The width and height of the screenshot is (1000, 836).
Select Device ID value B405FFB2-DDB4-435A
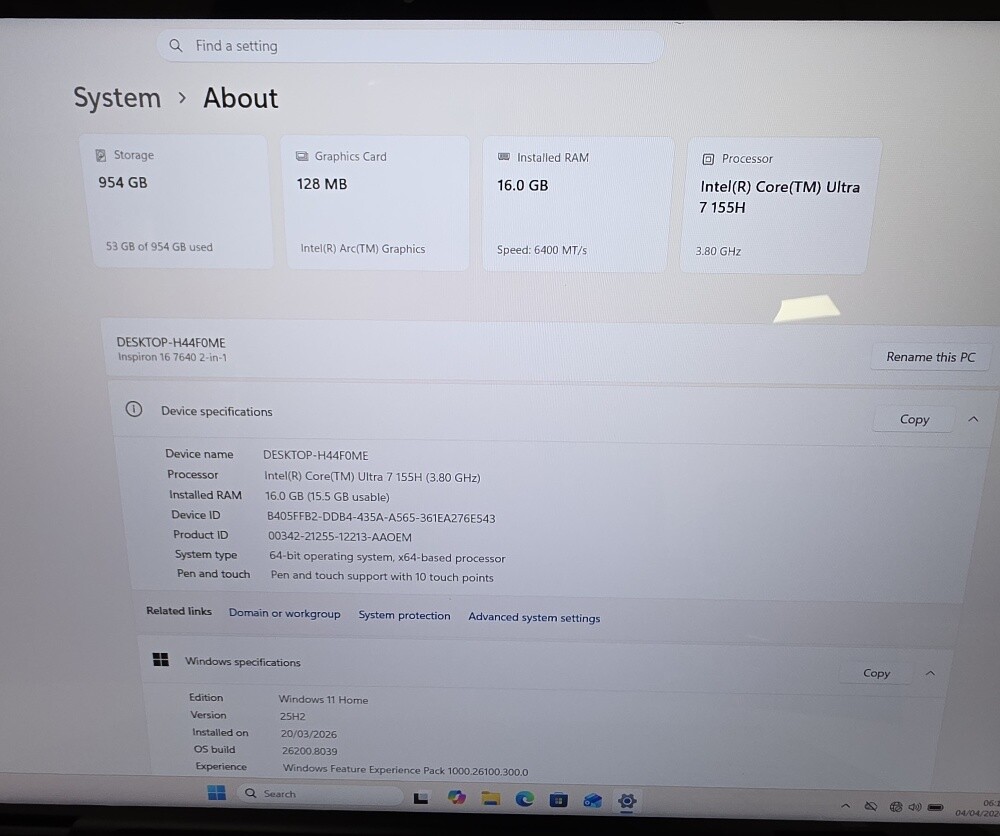[x=381, y=518]
